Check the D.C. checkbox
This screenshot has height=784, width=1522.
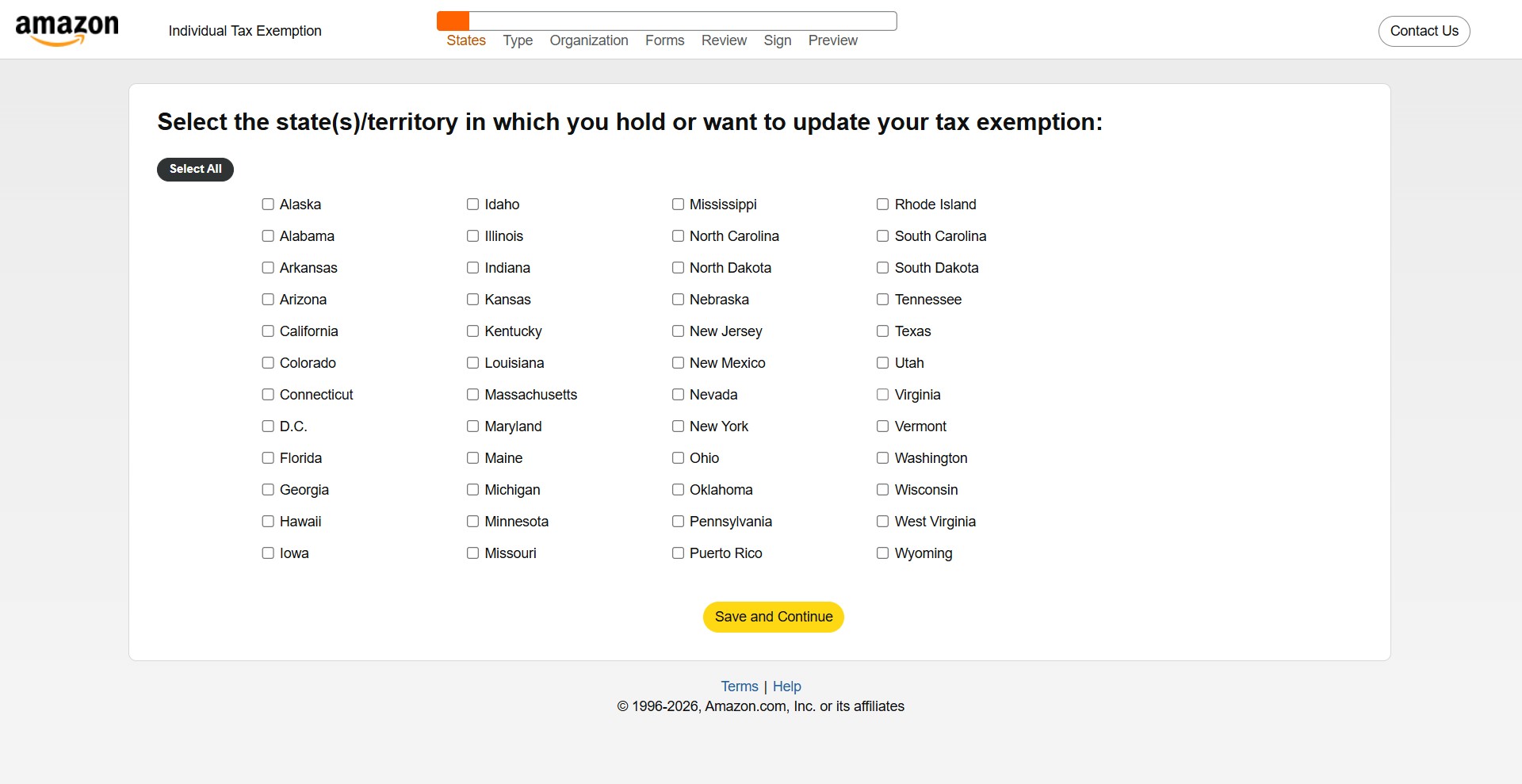click(x=267, y=426)
